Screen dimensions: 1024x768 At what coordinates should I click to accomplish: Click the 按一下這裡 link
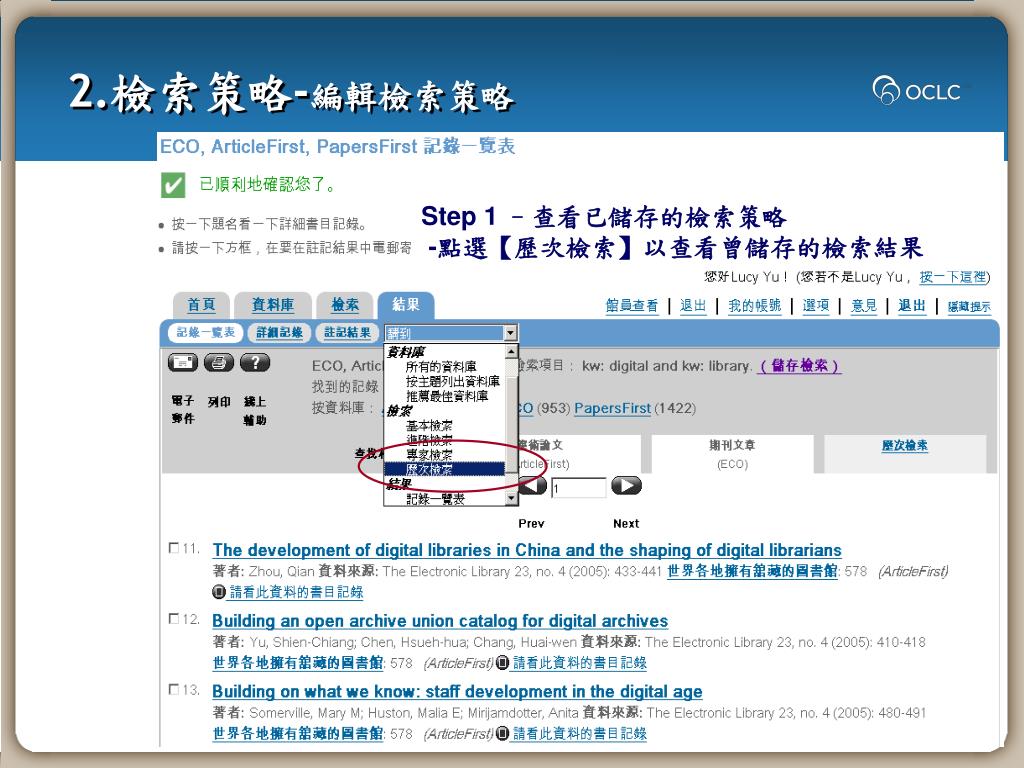953,277
